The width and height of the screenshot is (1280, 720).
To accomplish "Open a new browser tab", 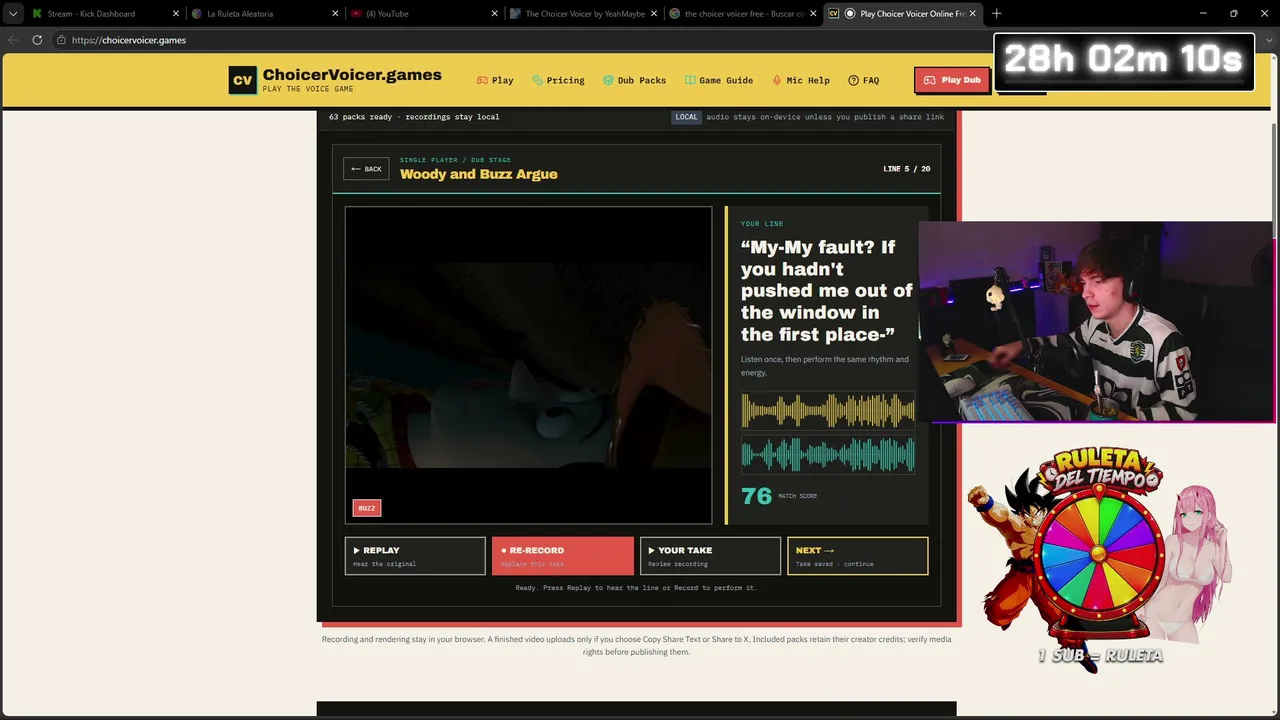I will (996, 14).
